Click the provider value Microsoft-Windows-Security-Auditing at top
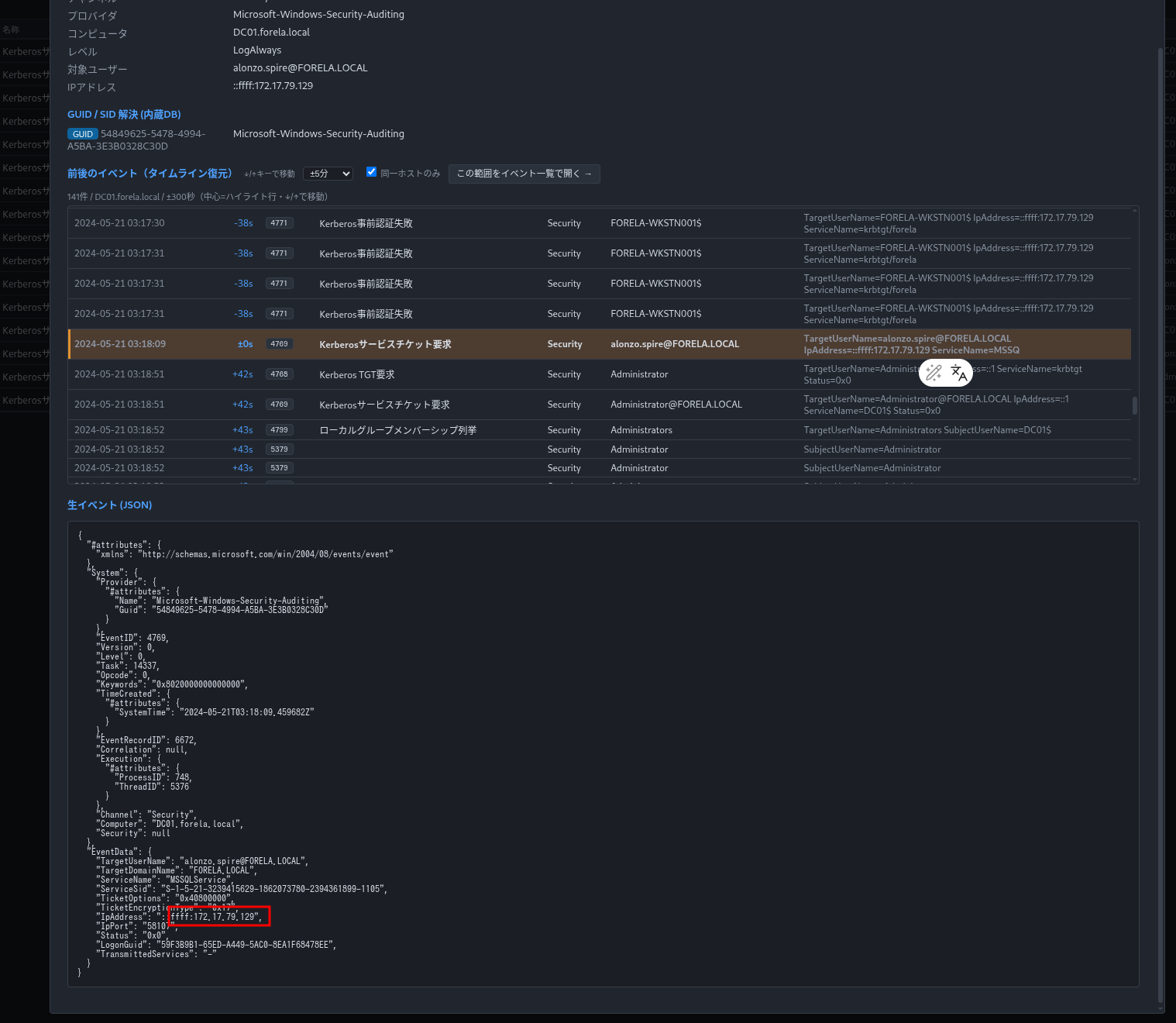Viewport: 1176px width, 1023px height. click(318, 15)
